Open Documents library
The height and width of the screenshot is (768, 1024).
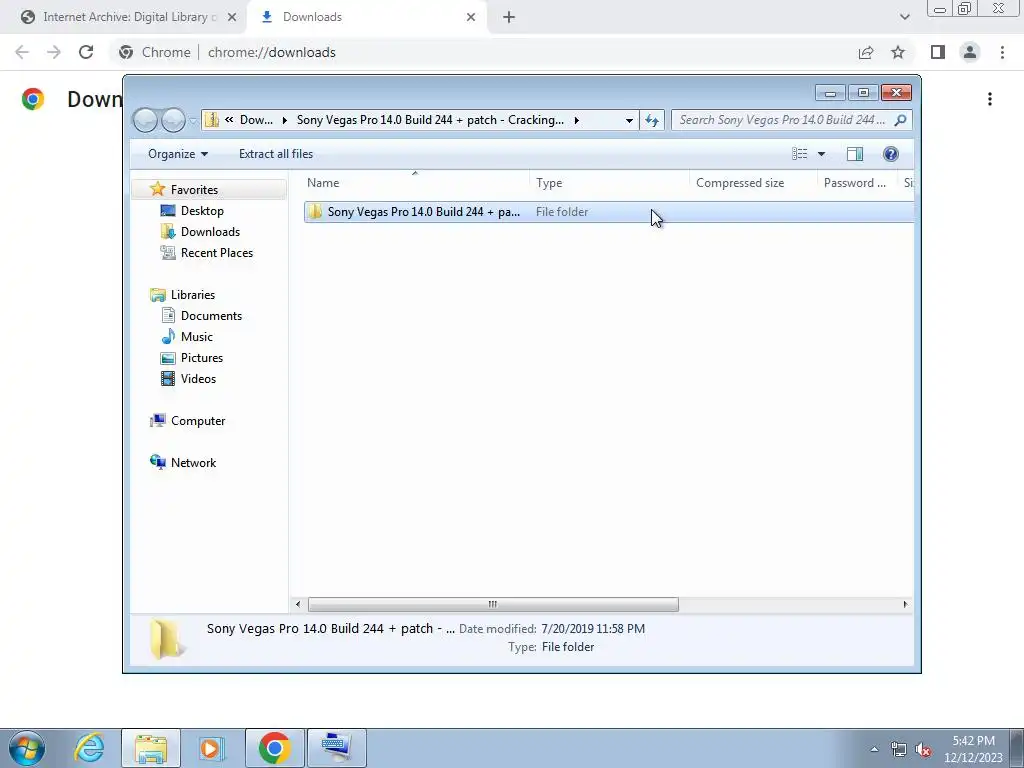point(211,315)
